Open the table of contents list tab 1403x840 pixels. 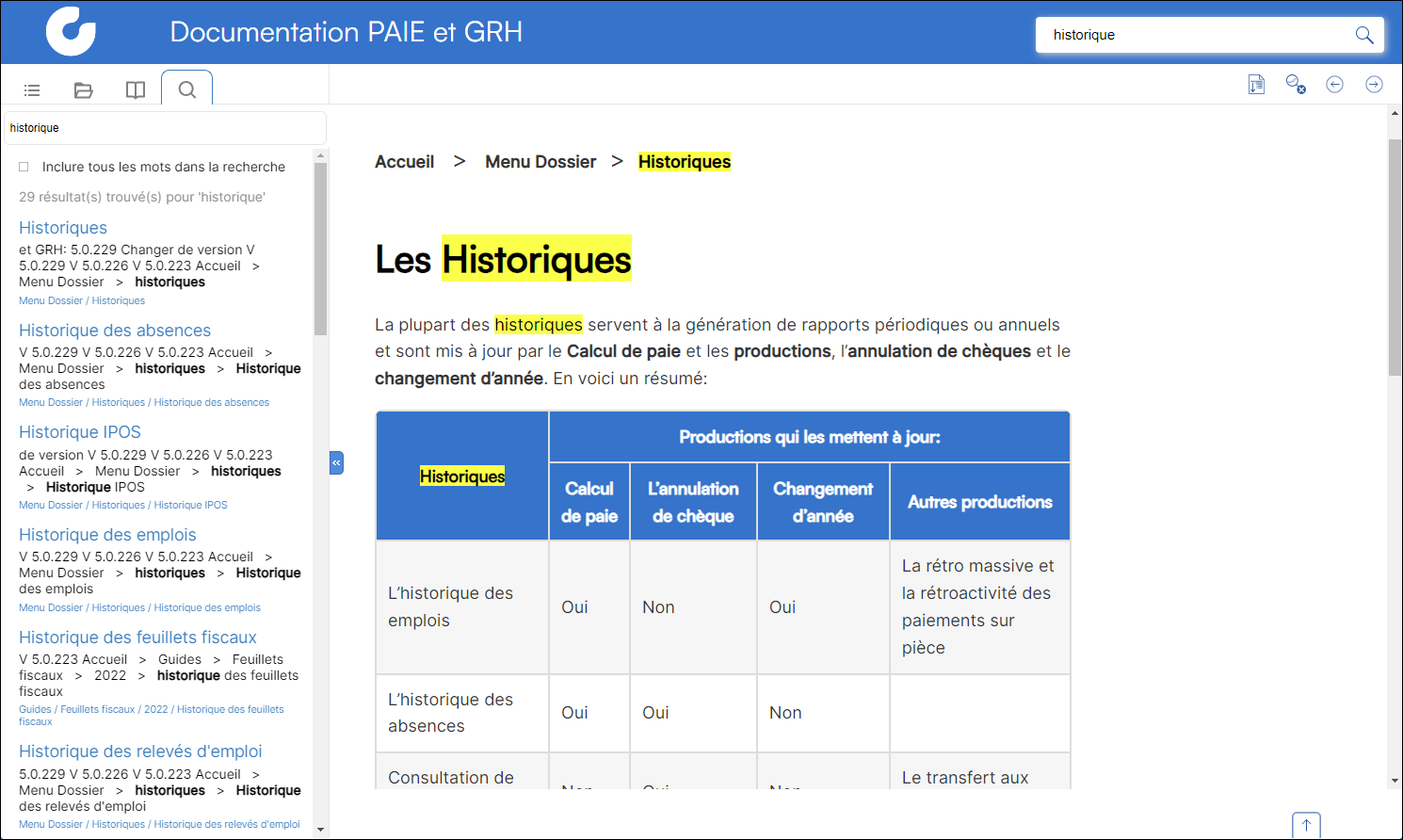32,90
